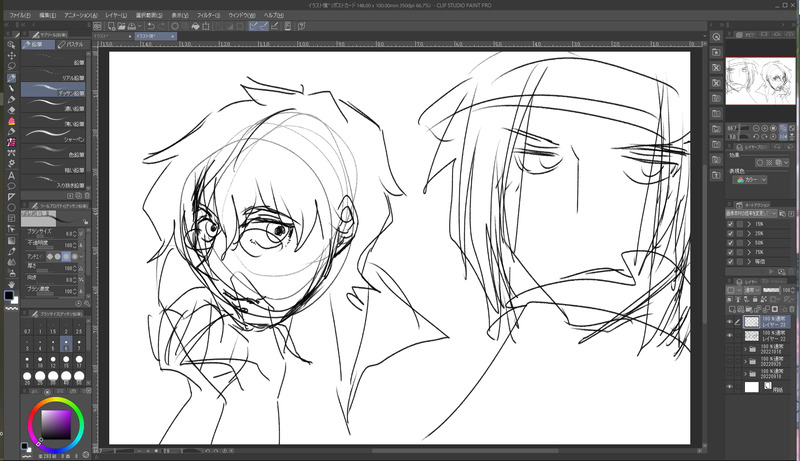The image size is (800, 461).
Task: Toggle the 75% auto action checkbox
Action: click(731, 252)
